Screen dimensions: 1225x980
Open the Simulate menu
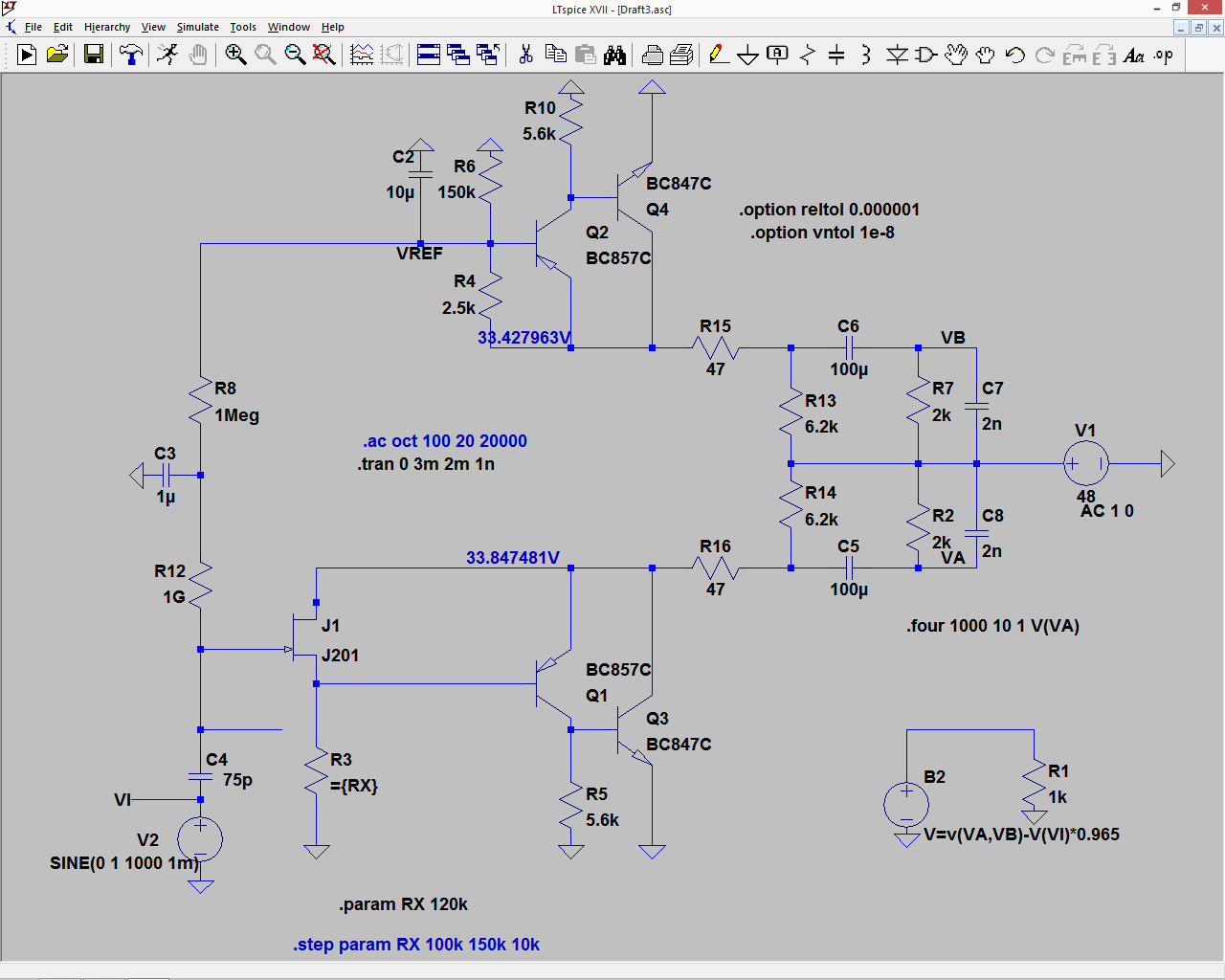(x=198, y=27)
